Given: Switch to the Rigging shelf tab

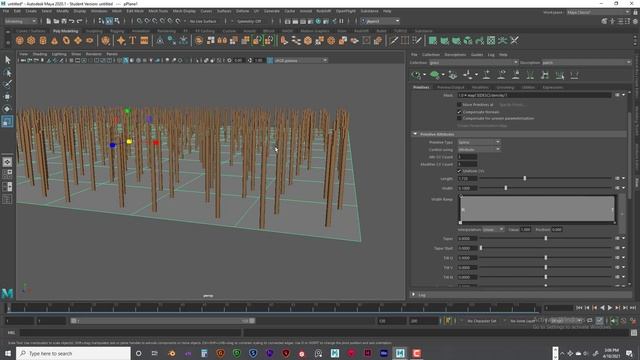Looking at the screenshot, I should pos(117,31).
